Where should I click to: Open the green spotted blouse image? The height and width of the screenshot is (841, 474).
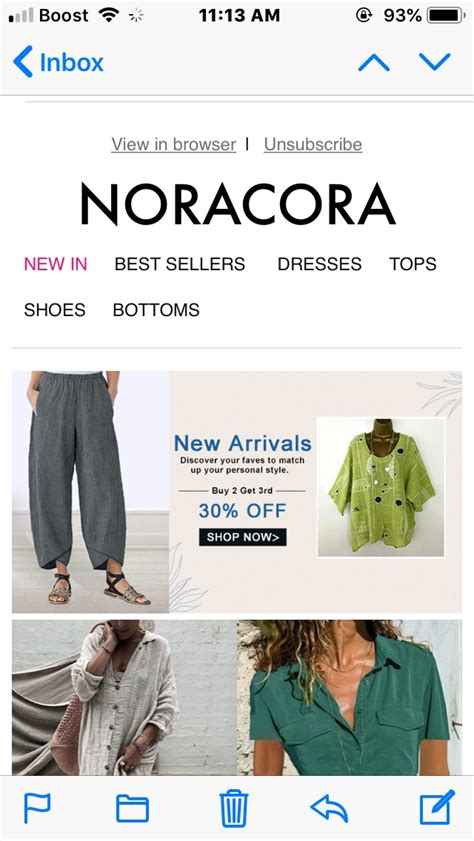381,488
